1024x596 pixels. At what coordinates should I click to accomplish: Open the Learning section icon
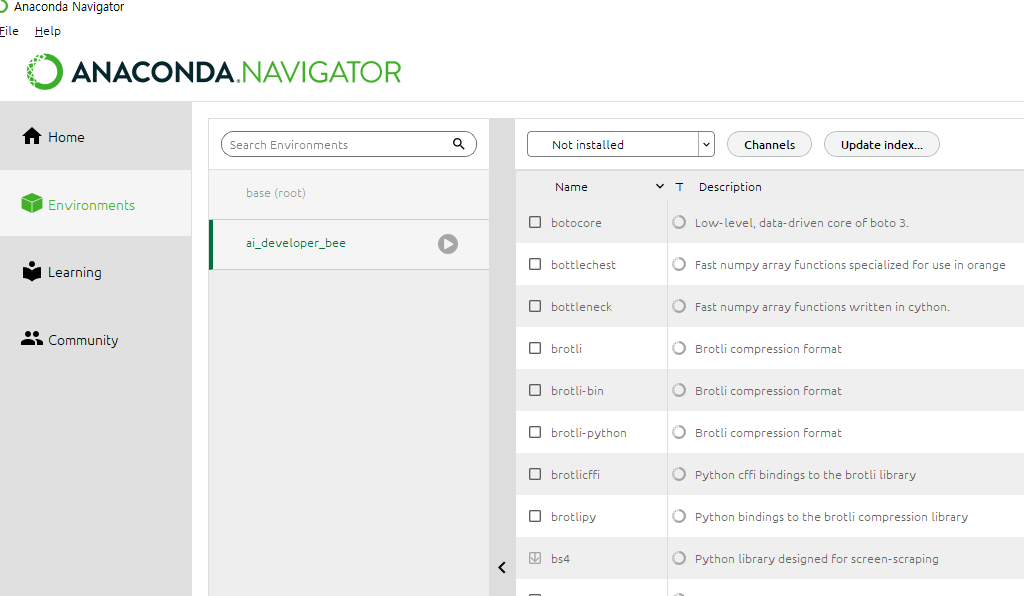31,271
